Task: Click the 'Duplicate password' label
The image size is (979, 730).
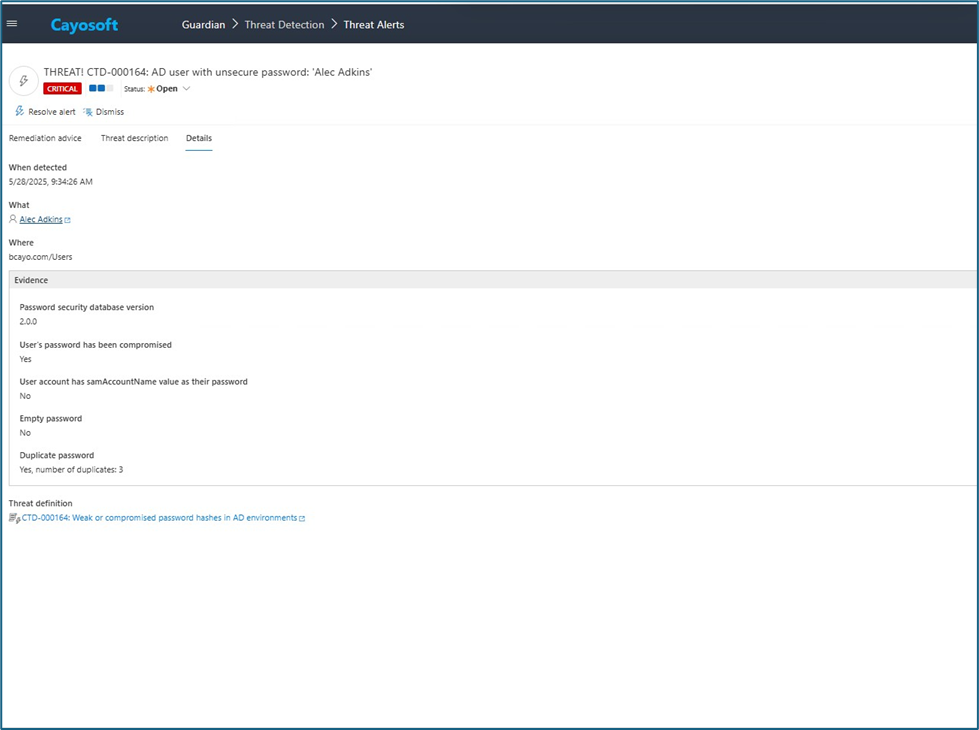Action: (57, 455)
